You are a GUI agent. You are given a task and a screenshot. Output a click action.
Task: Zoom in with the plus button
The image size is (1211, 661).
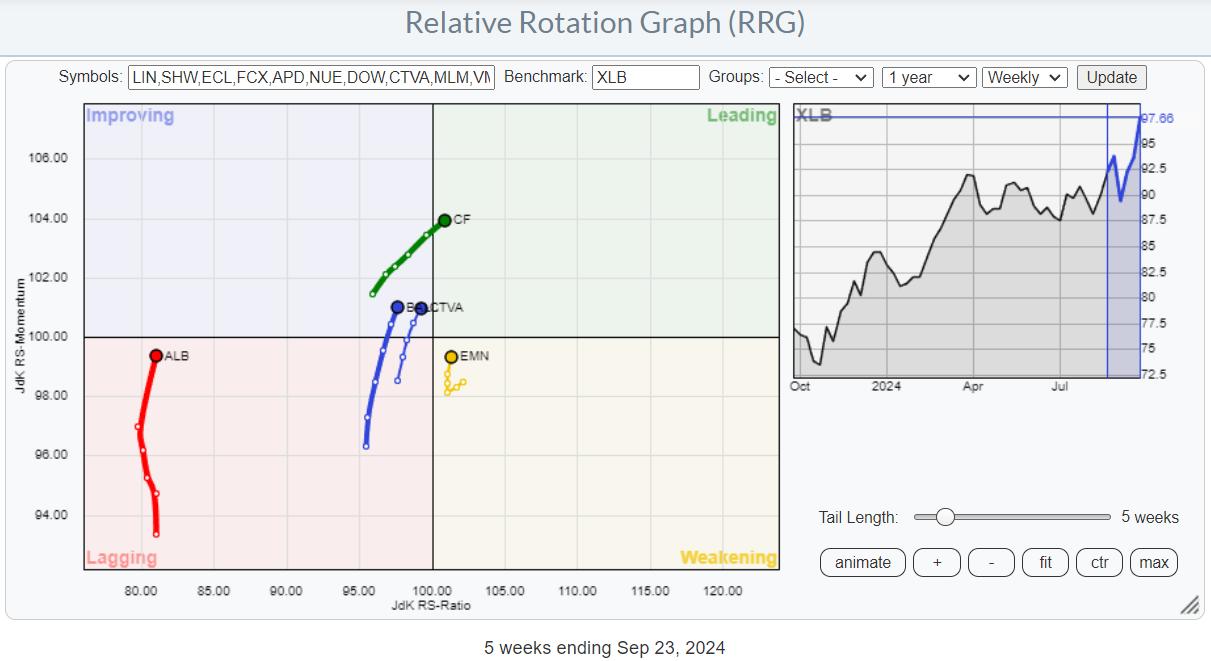pos(937,563)
